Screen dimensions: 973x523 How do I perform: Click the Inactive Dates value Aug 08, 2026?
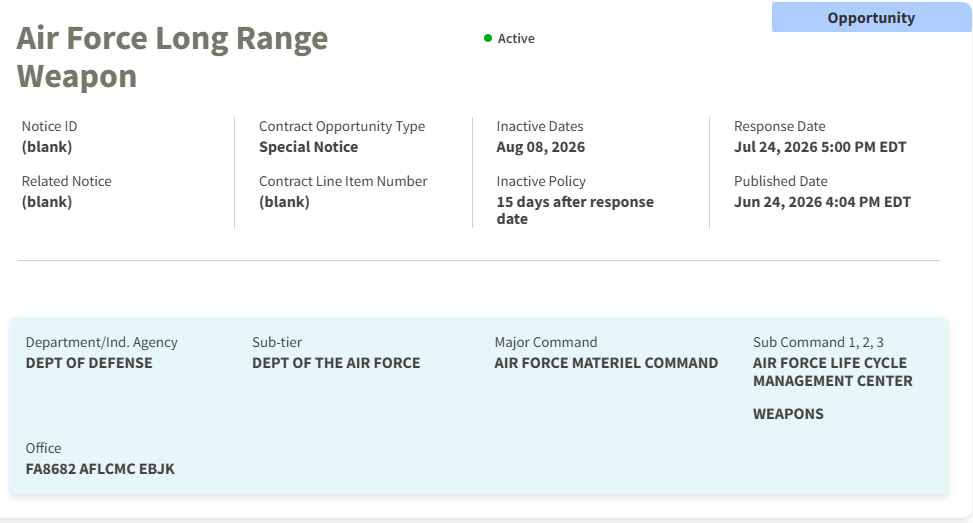(x=540, y=147)
